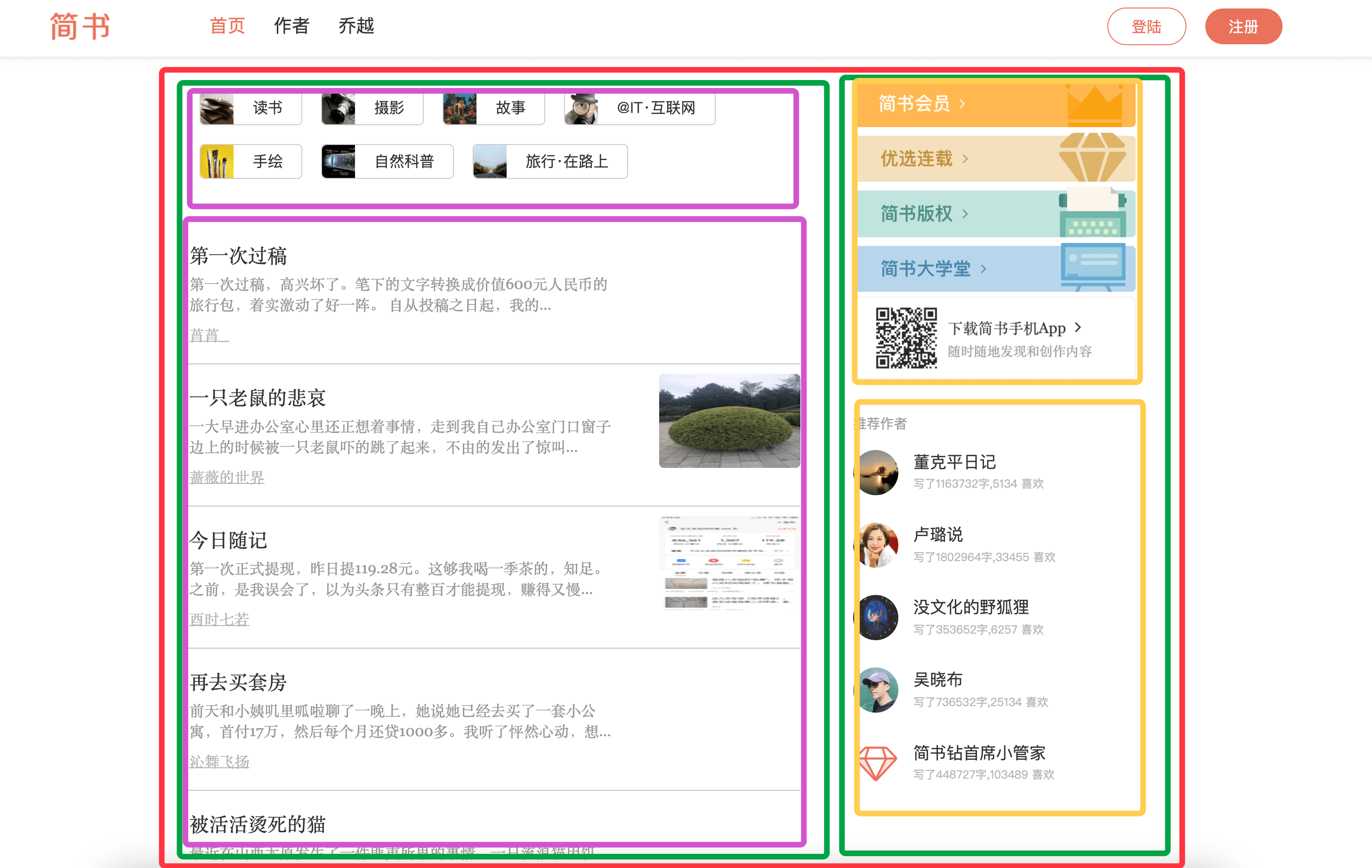Open article titled 第一次过稿
The width and height of the screenshot is (1372, 868).
[x=238, y=256]
